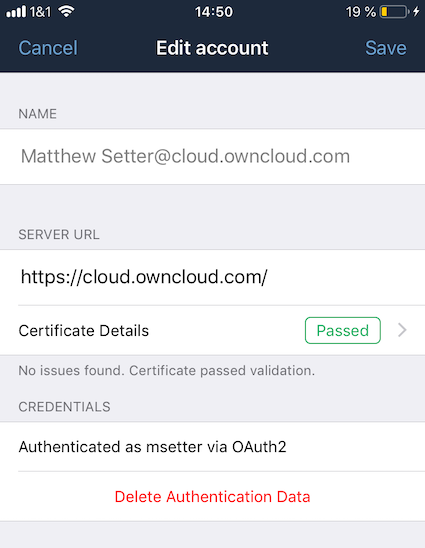Save the edited account

pos(386,48)
